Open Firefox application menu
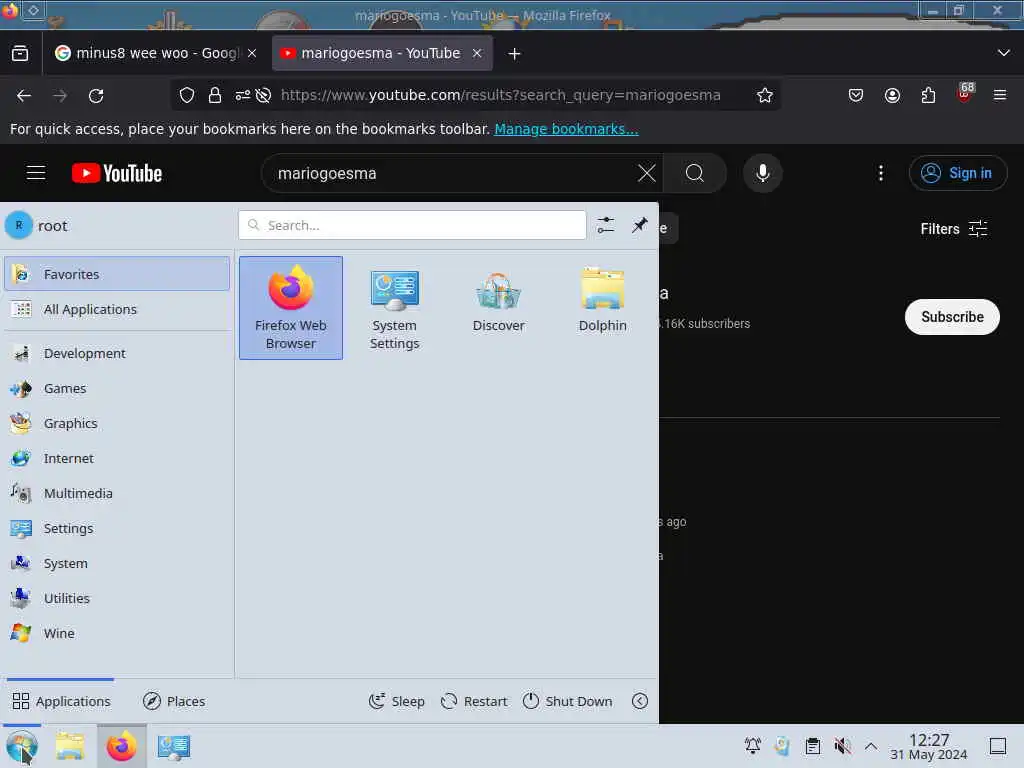The height and width of the screenshot is (768, 1024). pos(1000,96)
